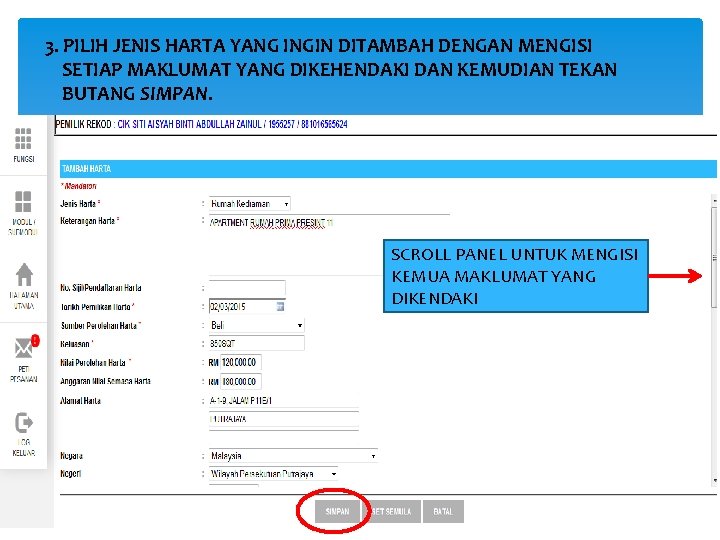Click the Simpan button

point(337,512)
